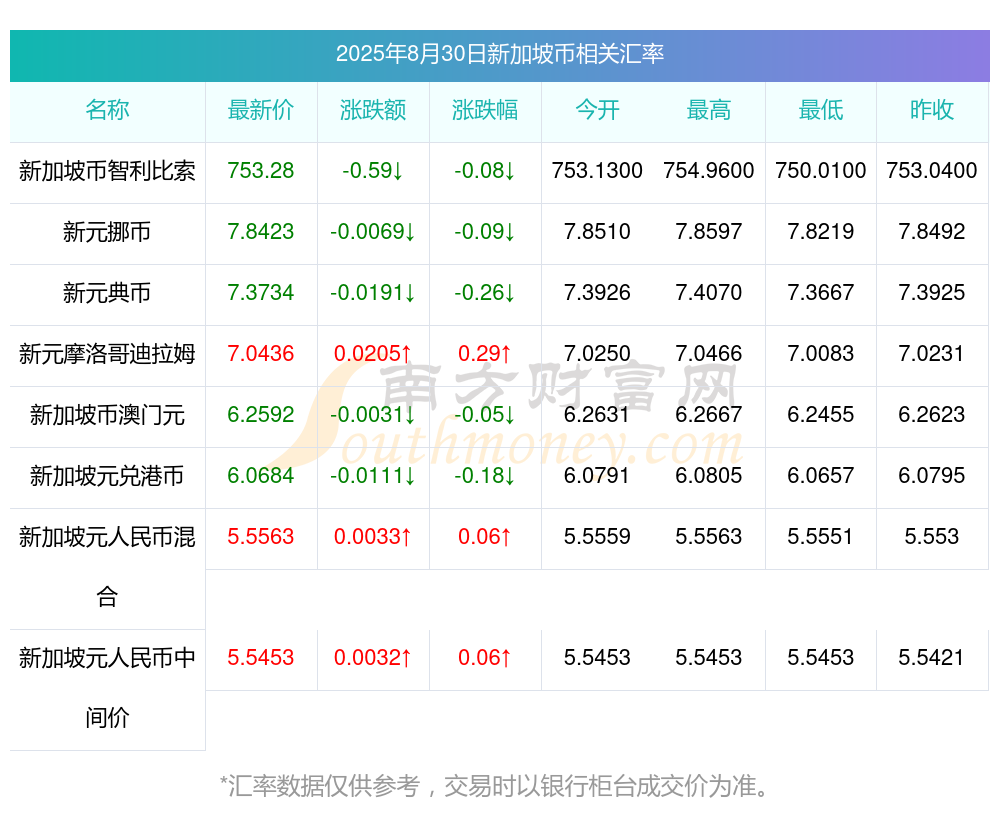
Task: Click the latest price 7.8423
Action: coord(261,232)
